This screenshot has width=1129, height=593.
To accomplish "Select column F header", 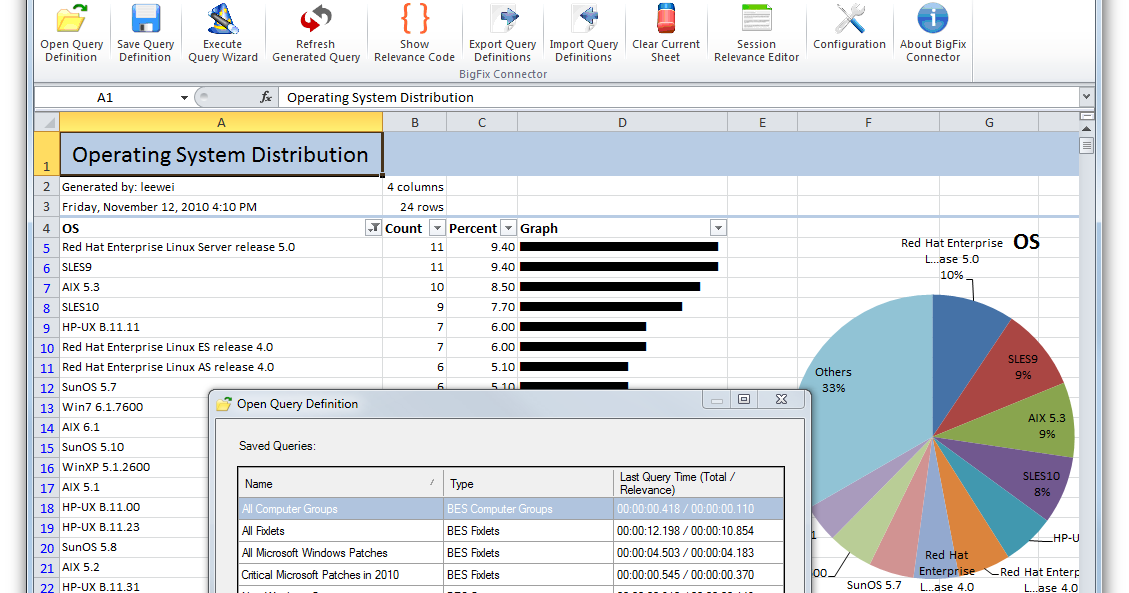I will pos(868,122).
